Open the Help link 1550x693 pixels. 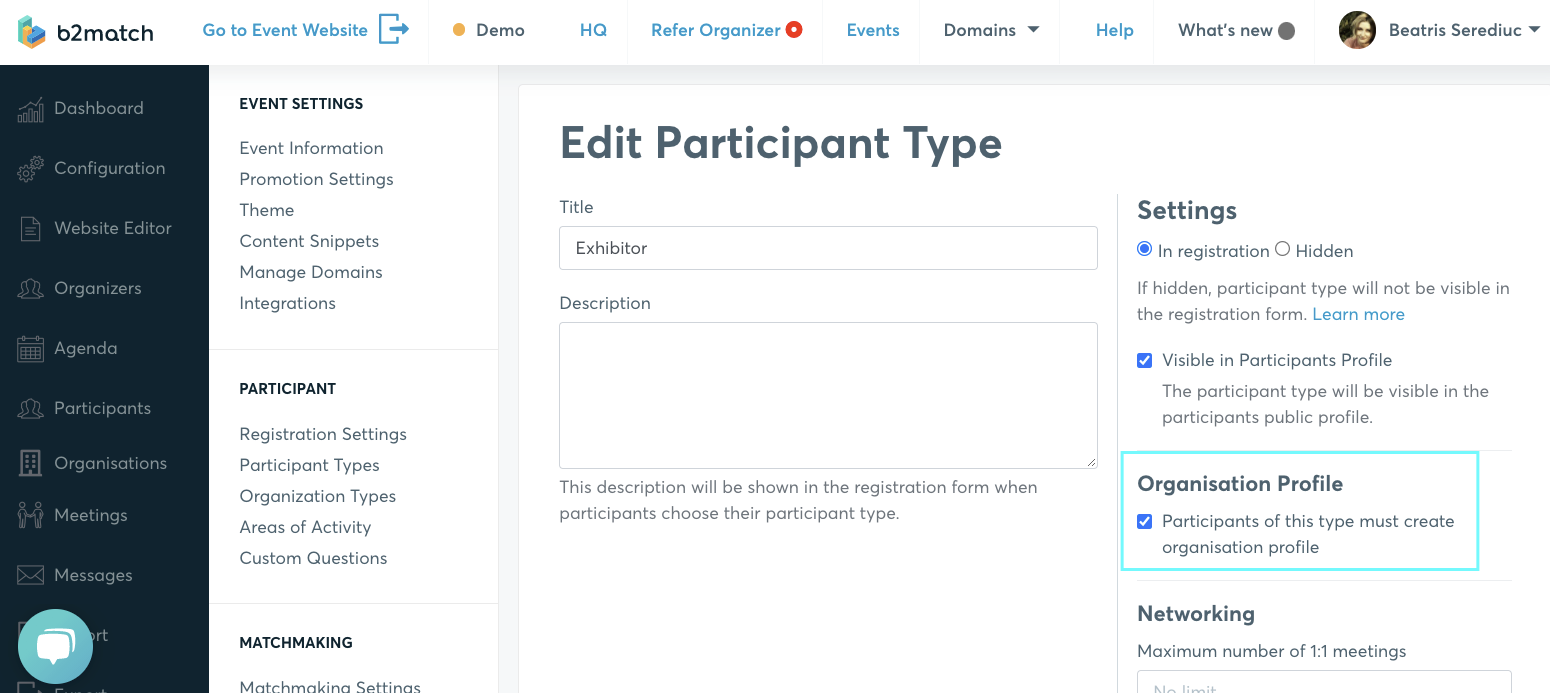[1114, 30]
